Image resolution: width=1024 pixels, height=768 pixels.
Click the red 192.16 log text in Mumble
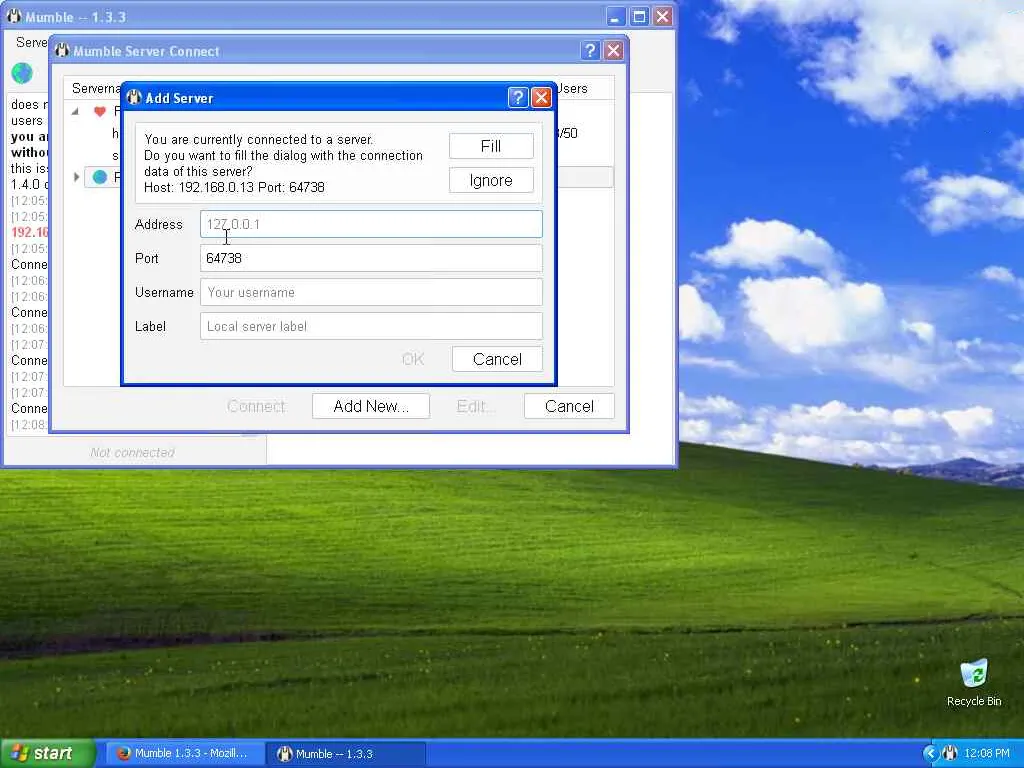29,232
